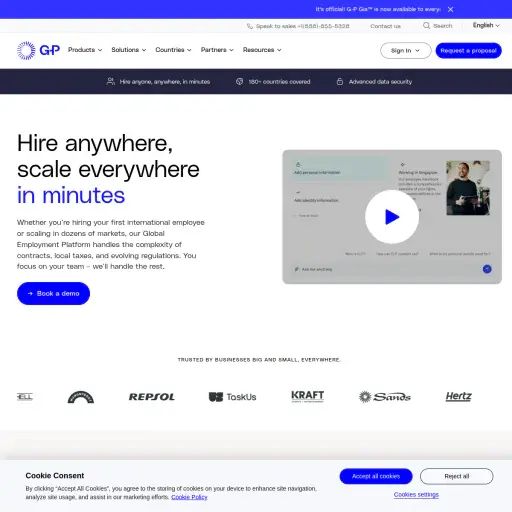The height and width of the screenshot is (512, 512).
Task: Click Request a proposal button
Action: (x=468, y=51)
